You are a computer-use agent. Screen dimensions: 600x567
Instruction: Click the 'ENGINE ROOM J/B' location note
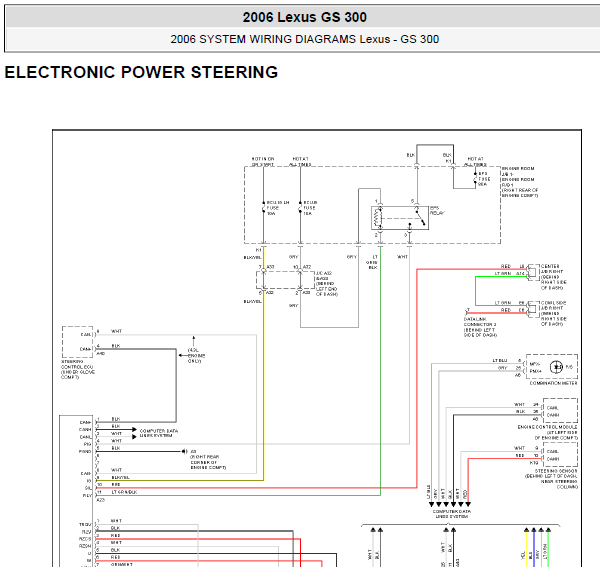[x=520, y=182]
